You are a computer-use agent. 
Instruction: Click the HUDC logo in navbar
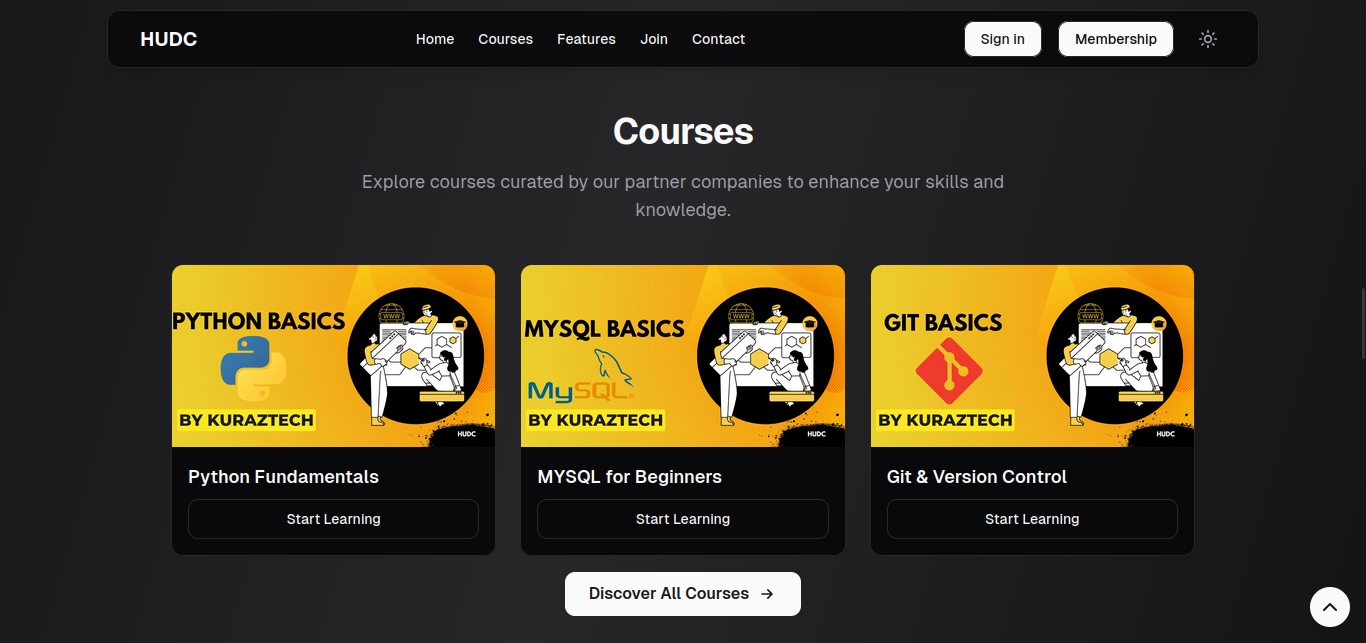pos(169,39)
